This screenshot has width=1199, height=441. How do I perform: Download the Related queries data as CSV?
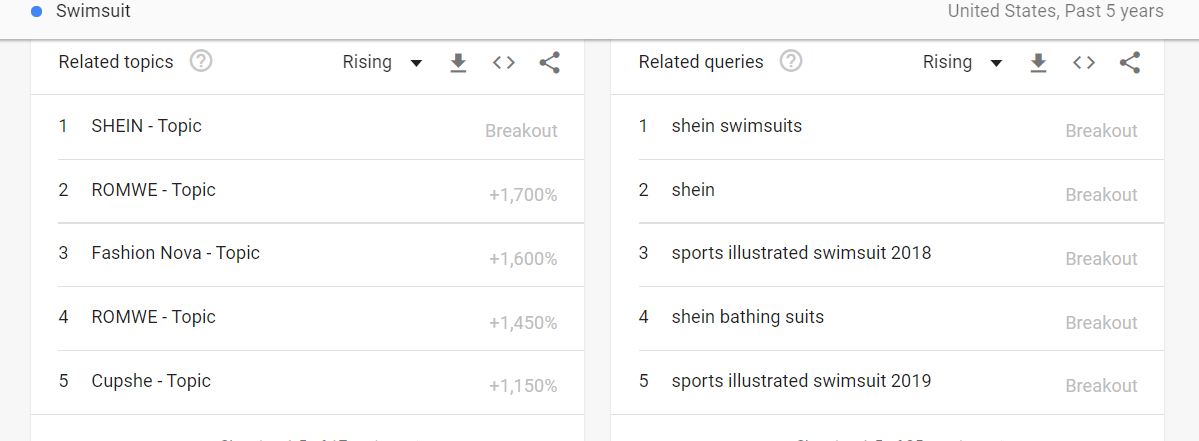pos(1038,63)
